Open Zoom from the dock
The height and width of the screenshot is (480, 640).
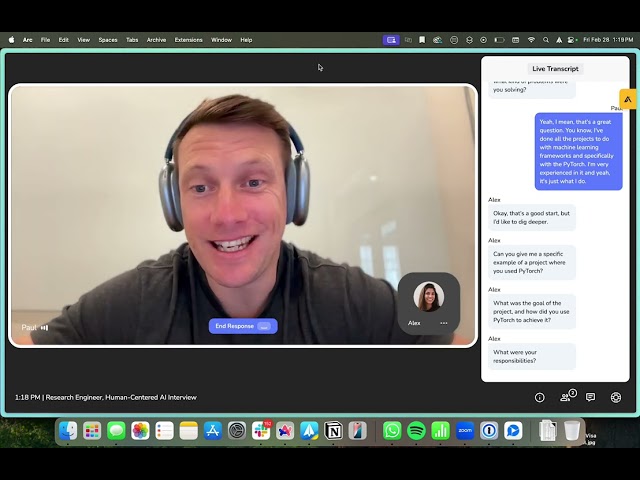coord(465,431)
